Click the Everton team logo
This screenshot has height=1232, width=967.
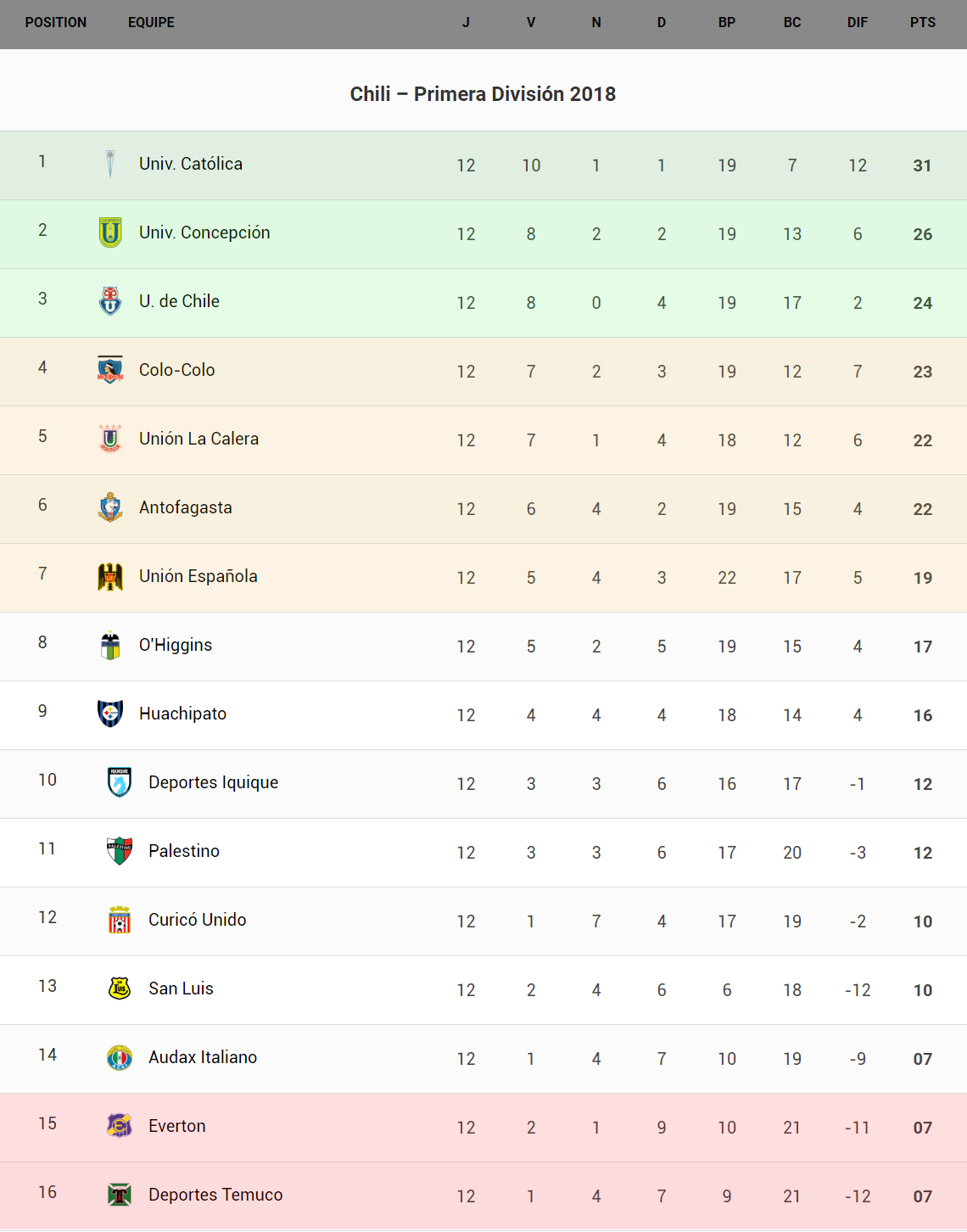[x=120, y=1126]
